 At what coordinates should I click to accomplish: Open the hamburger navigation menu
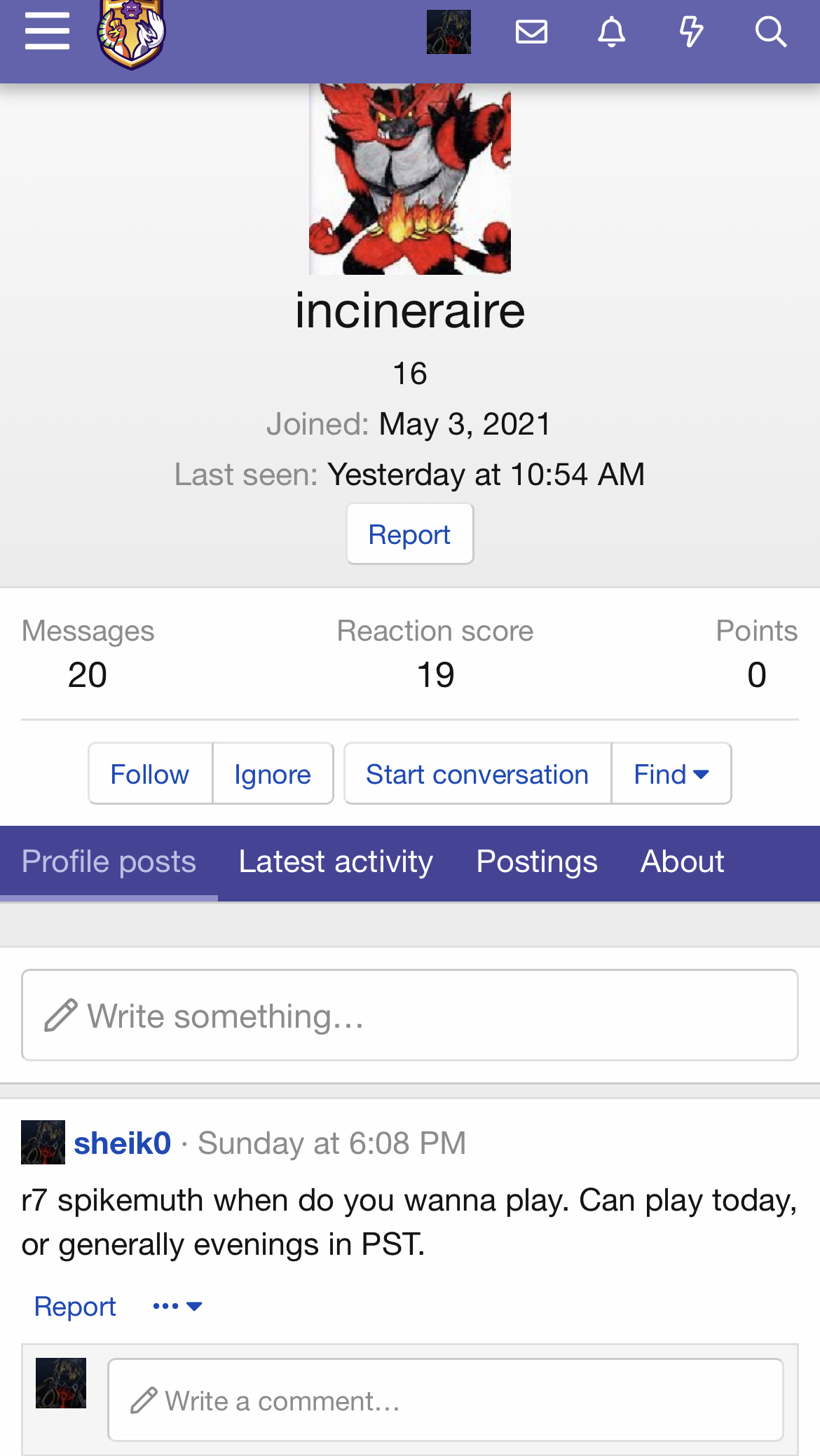click(47, 32)
